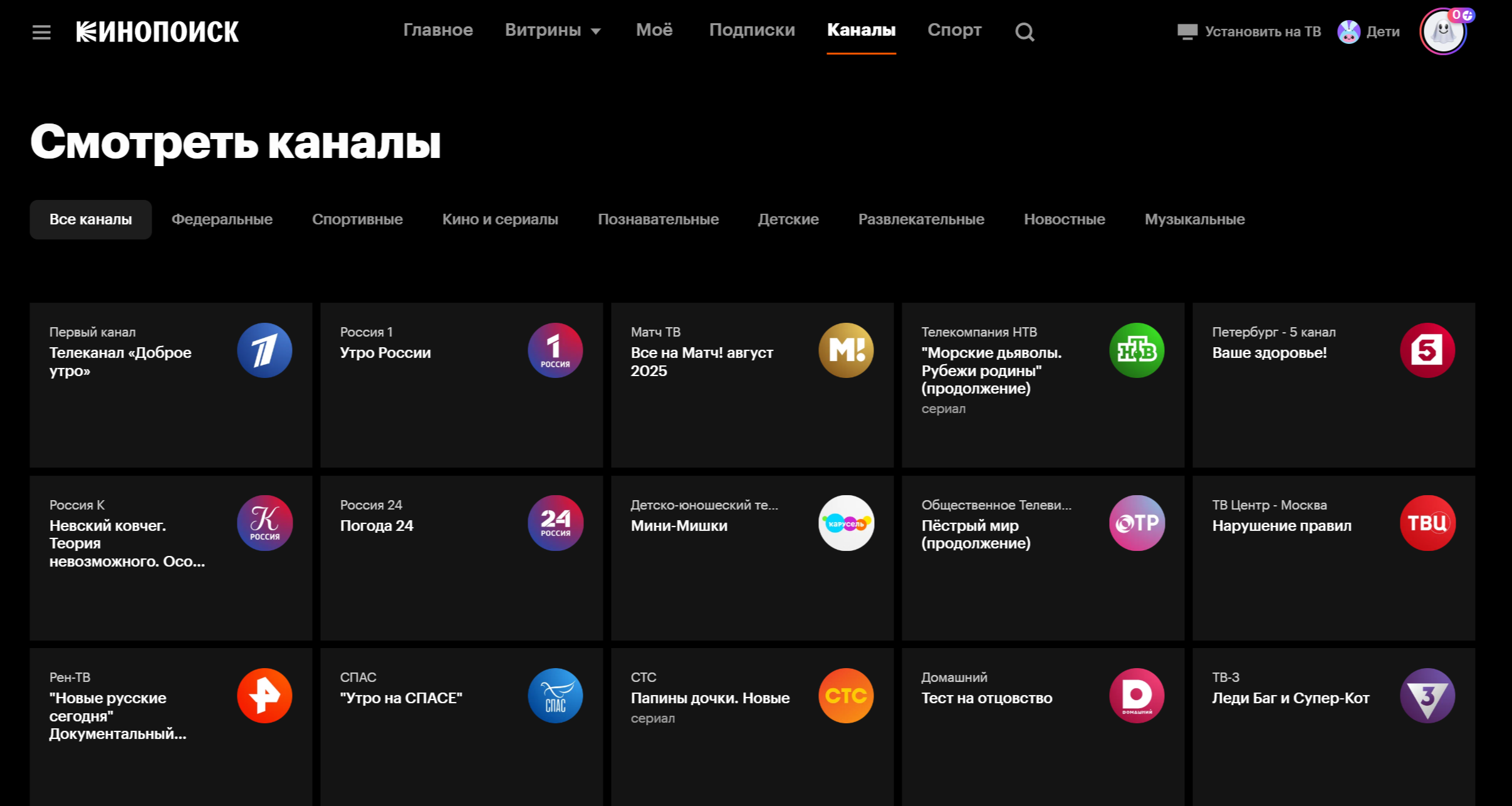Click the Kinopoisk logo
This screenshot has width=1512, height=806.
point(157,31)
